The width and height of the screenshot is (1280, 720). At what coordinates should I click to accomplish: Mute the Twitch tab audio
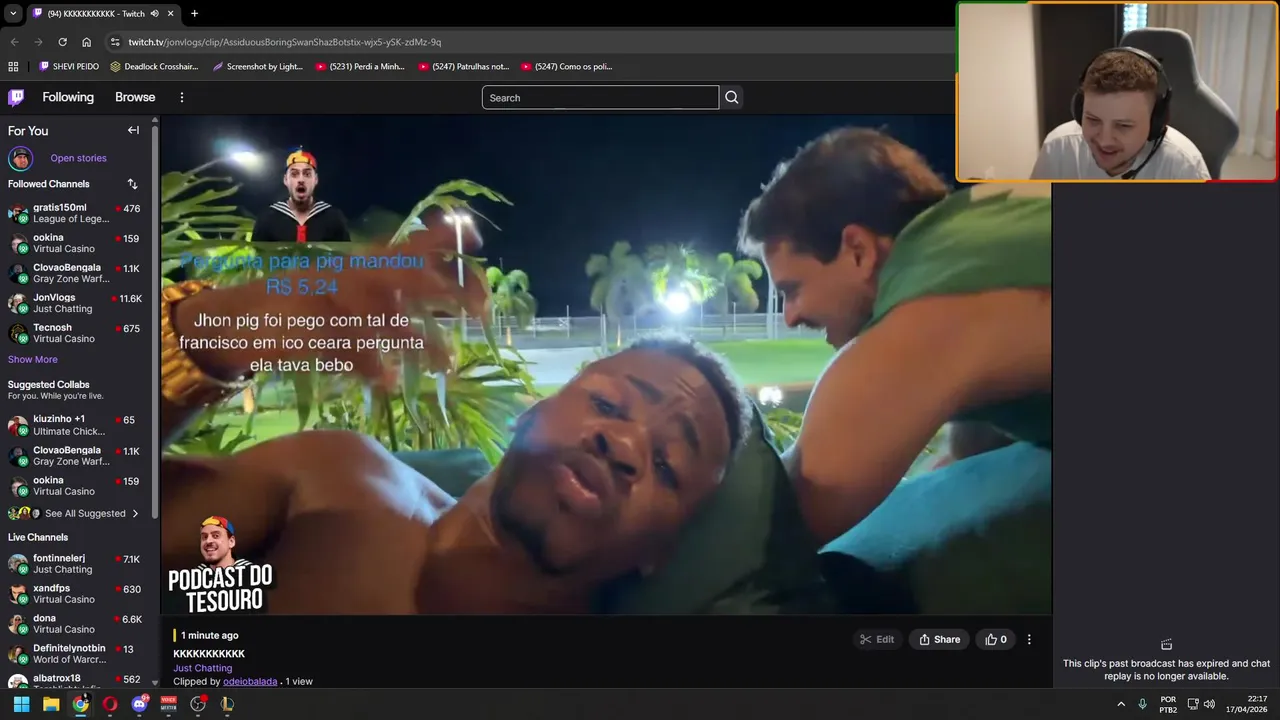pos(154,13)
